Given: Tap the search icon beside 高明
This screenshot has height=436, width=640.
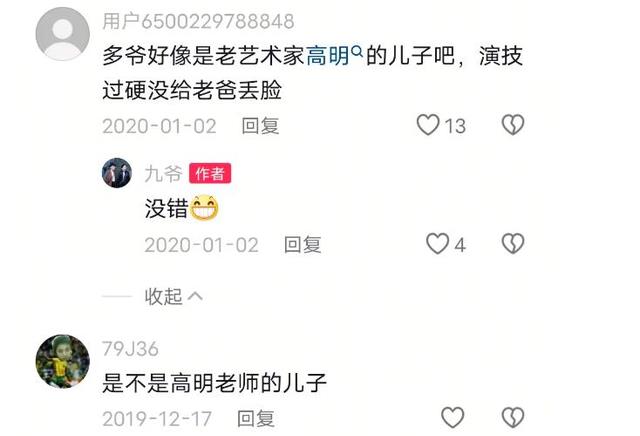Looking at the screenshot, I should (357, 51).
